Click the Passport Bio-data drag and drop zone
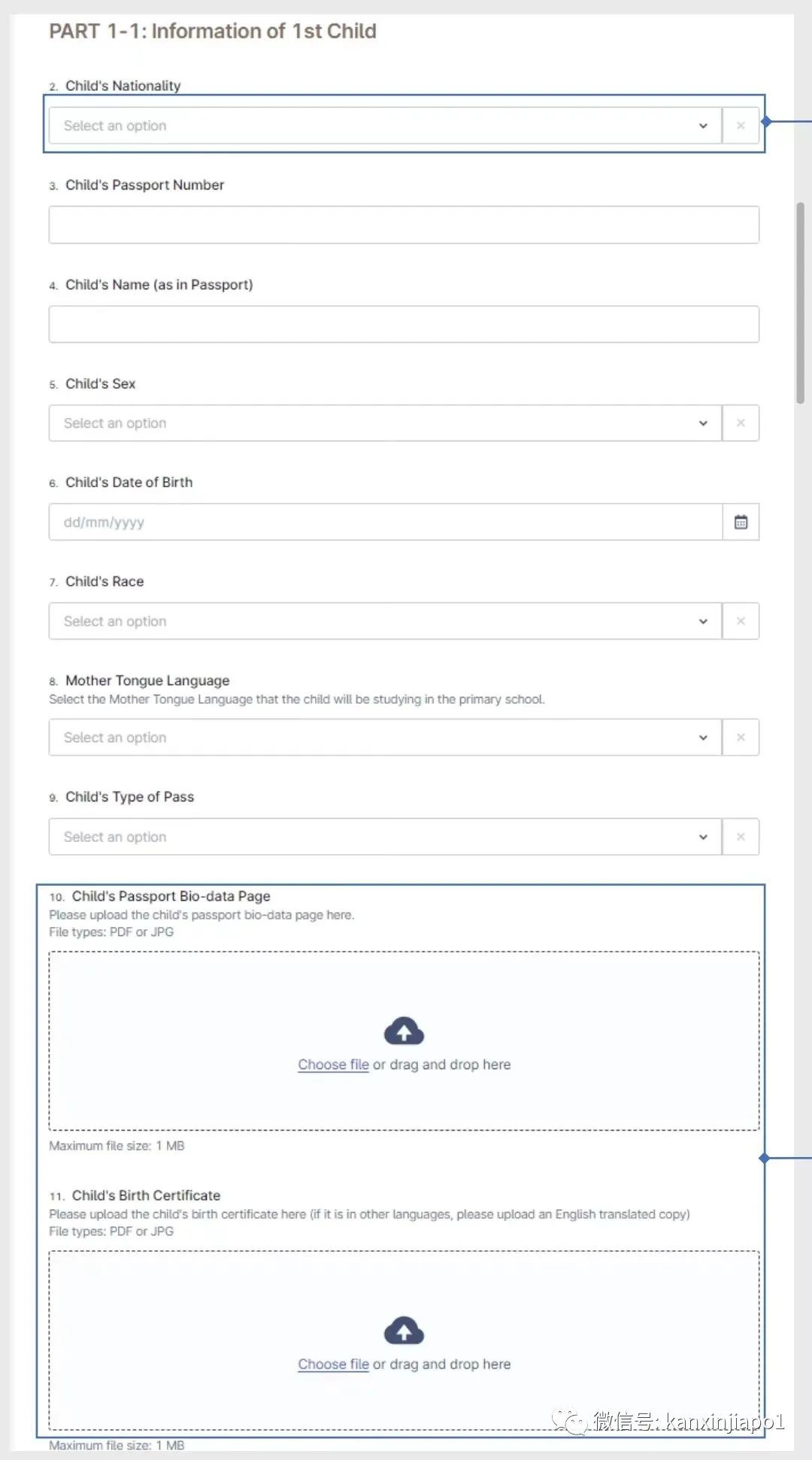The image size is (812, 1460). click(x=404, y=1041)
